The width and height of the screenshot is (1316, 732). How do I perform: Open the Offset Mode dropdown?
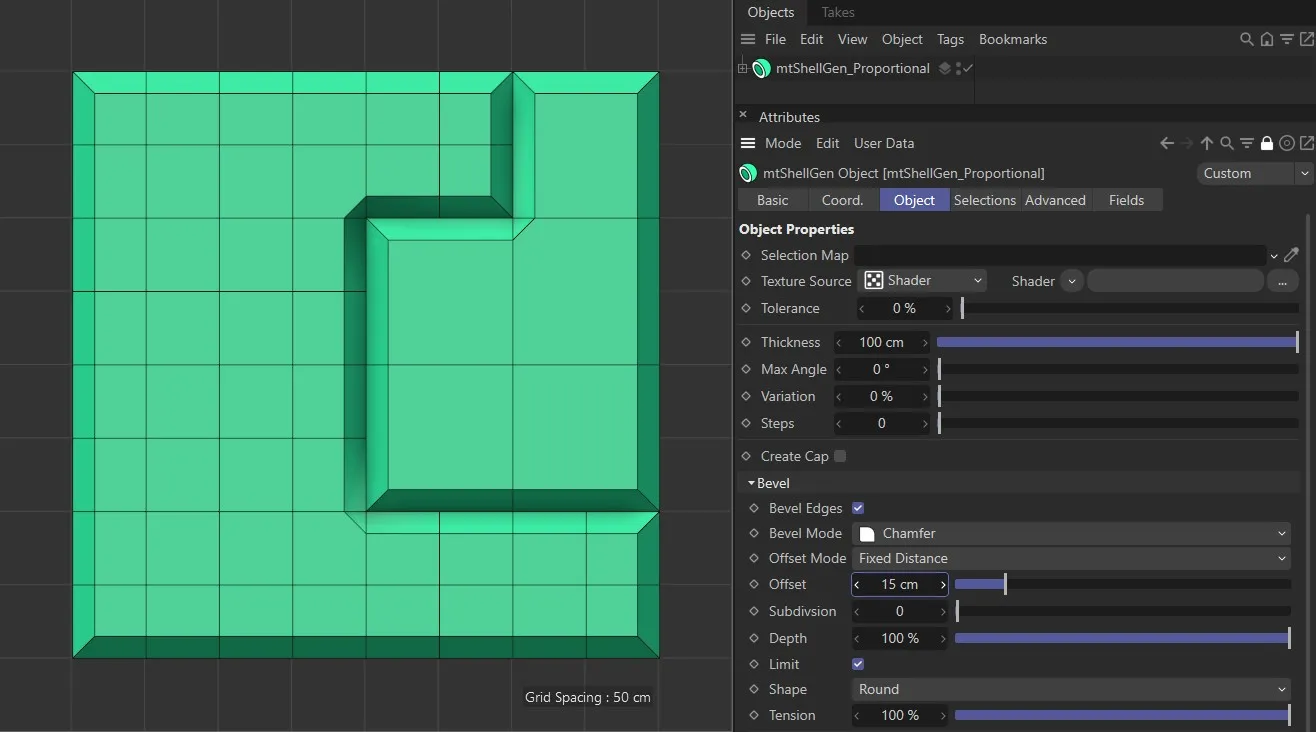coord(1072,558)
